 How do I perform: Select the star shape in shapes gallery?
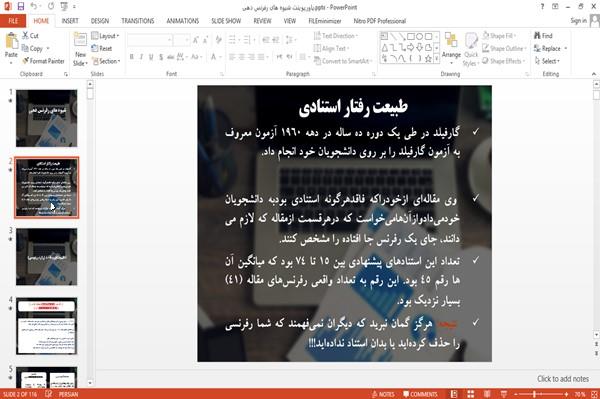click(428, 58)
